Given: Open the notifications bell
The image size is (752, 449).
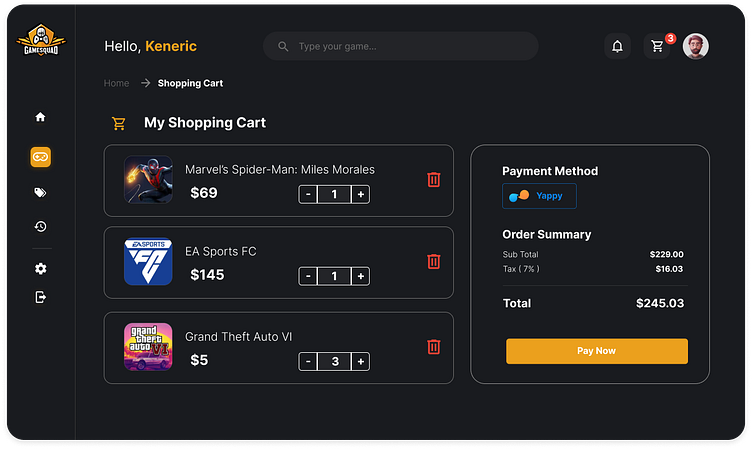Looking at the screenshot, I should point(617,46).
